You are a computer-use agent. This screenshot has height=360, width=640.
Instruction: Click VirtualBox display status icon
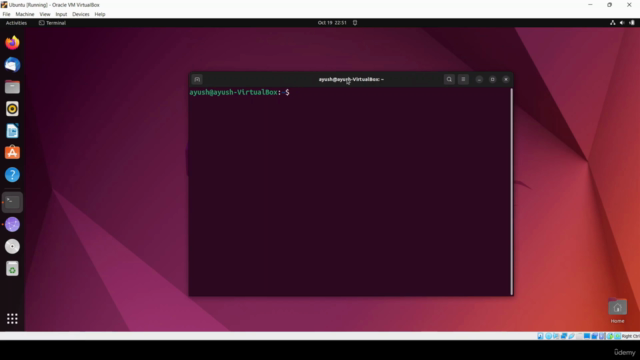(x=587, y=336)
